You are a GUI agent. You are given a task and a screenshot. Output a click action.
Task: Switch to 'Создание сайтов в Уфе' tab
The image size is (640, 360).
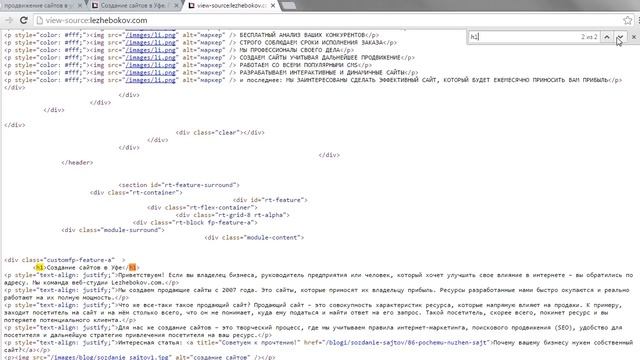[x=135, y=6]
